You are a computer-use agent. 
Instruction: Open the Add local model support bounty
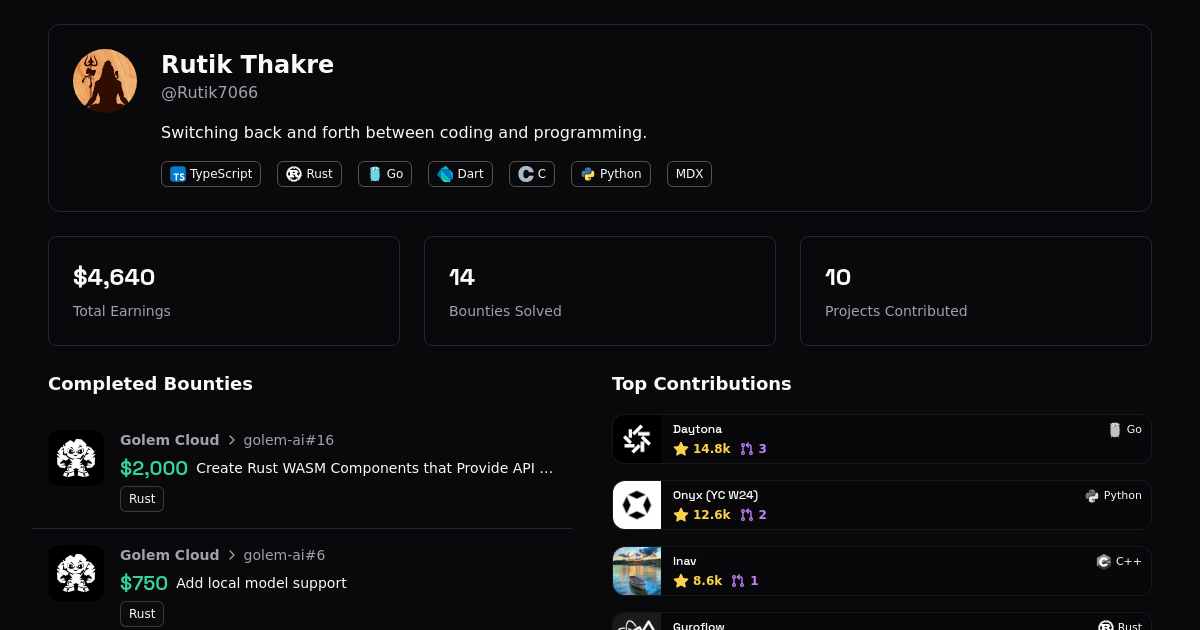261,583
